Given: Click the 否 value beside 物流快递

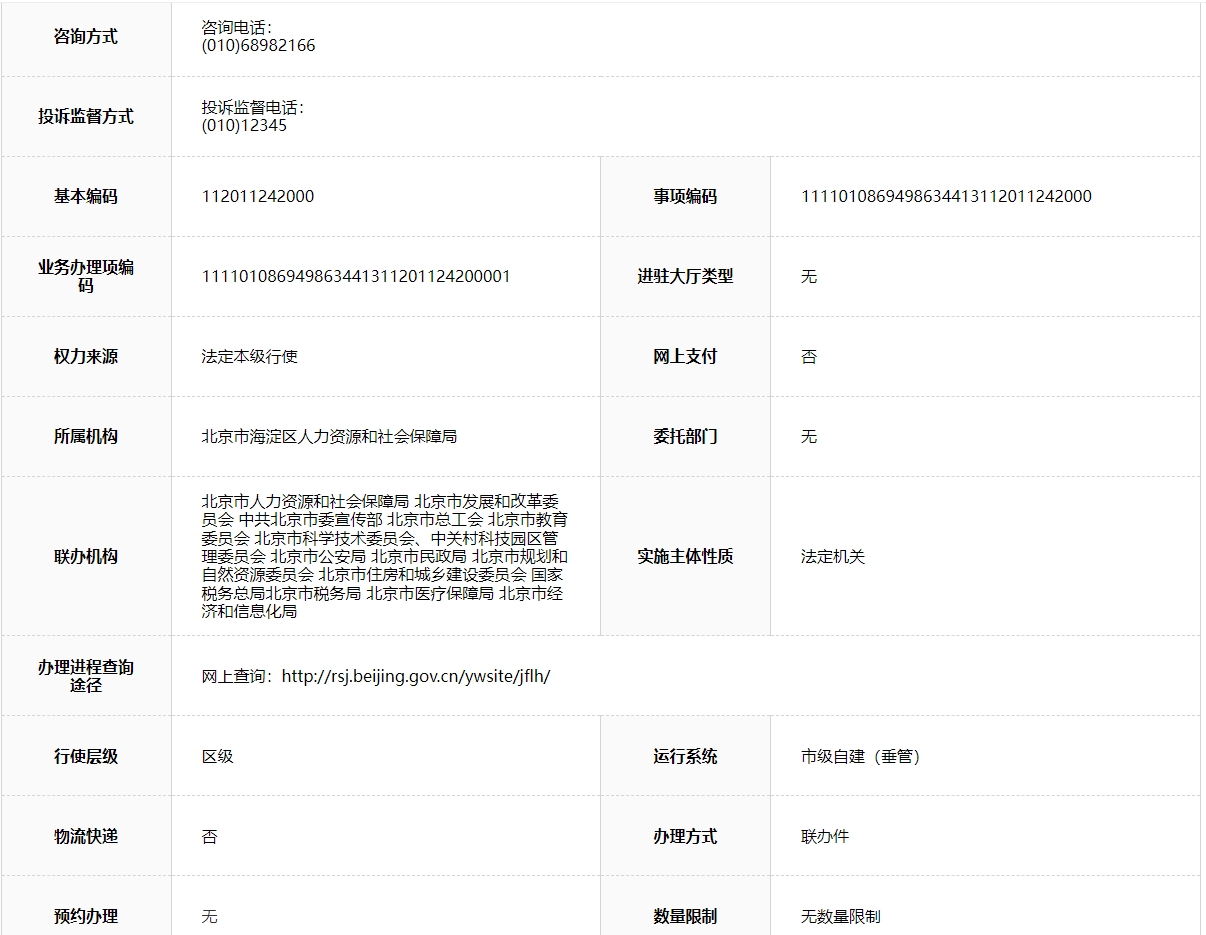Looking at the screenshot, I should [210, 837].
